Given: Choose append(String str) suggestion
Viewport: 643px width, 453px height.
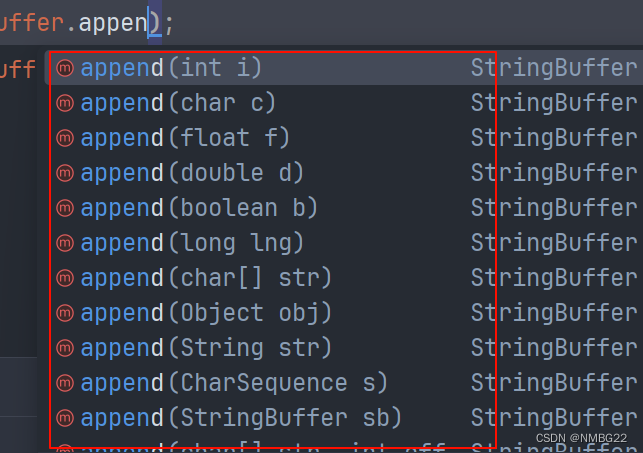Looking at the screenshot, I should [x=344, y=348].
